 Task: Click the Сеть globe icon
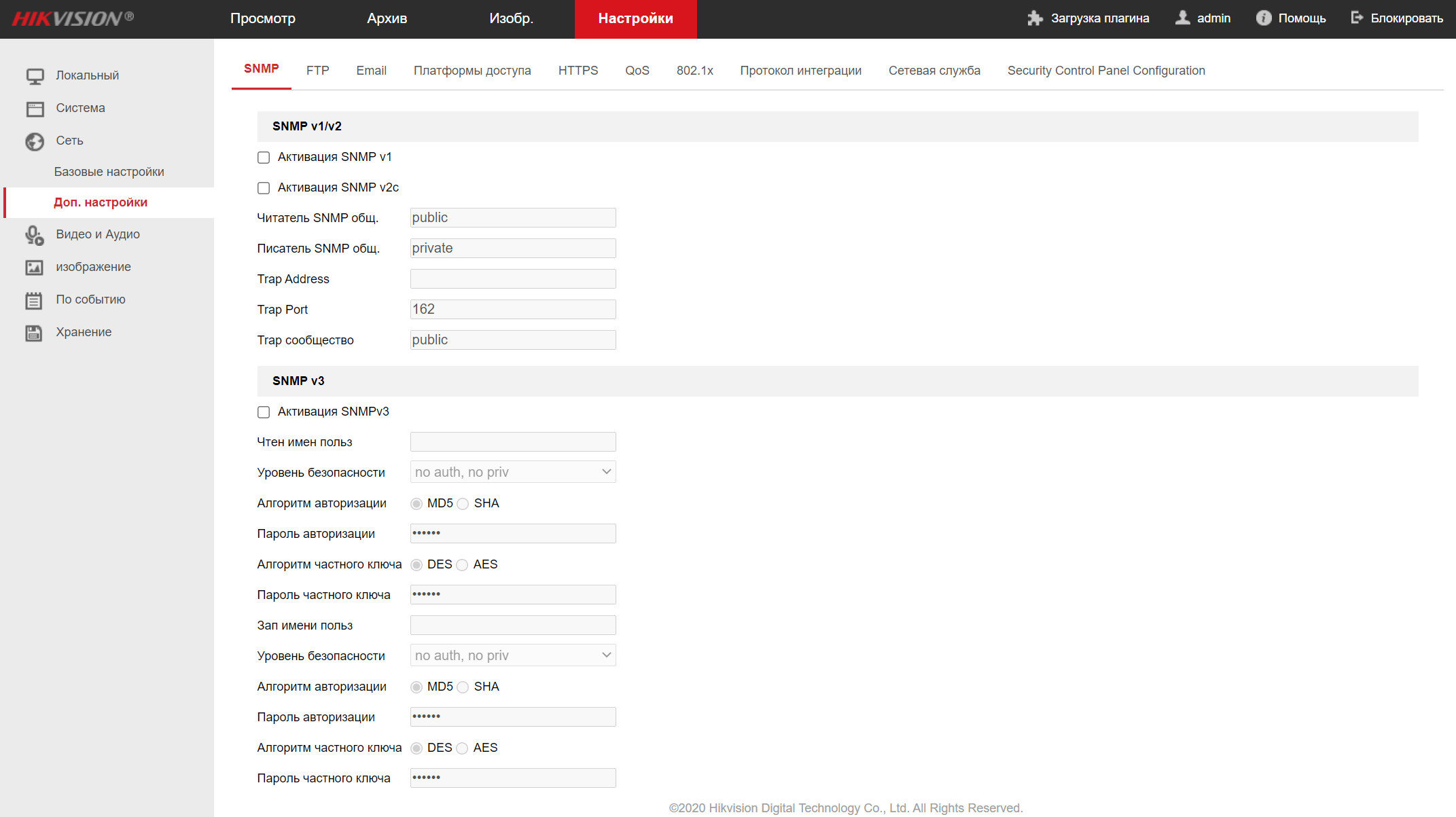(x=35, y=141)
